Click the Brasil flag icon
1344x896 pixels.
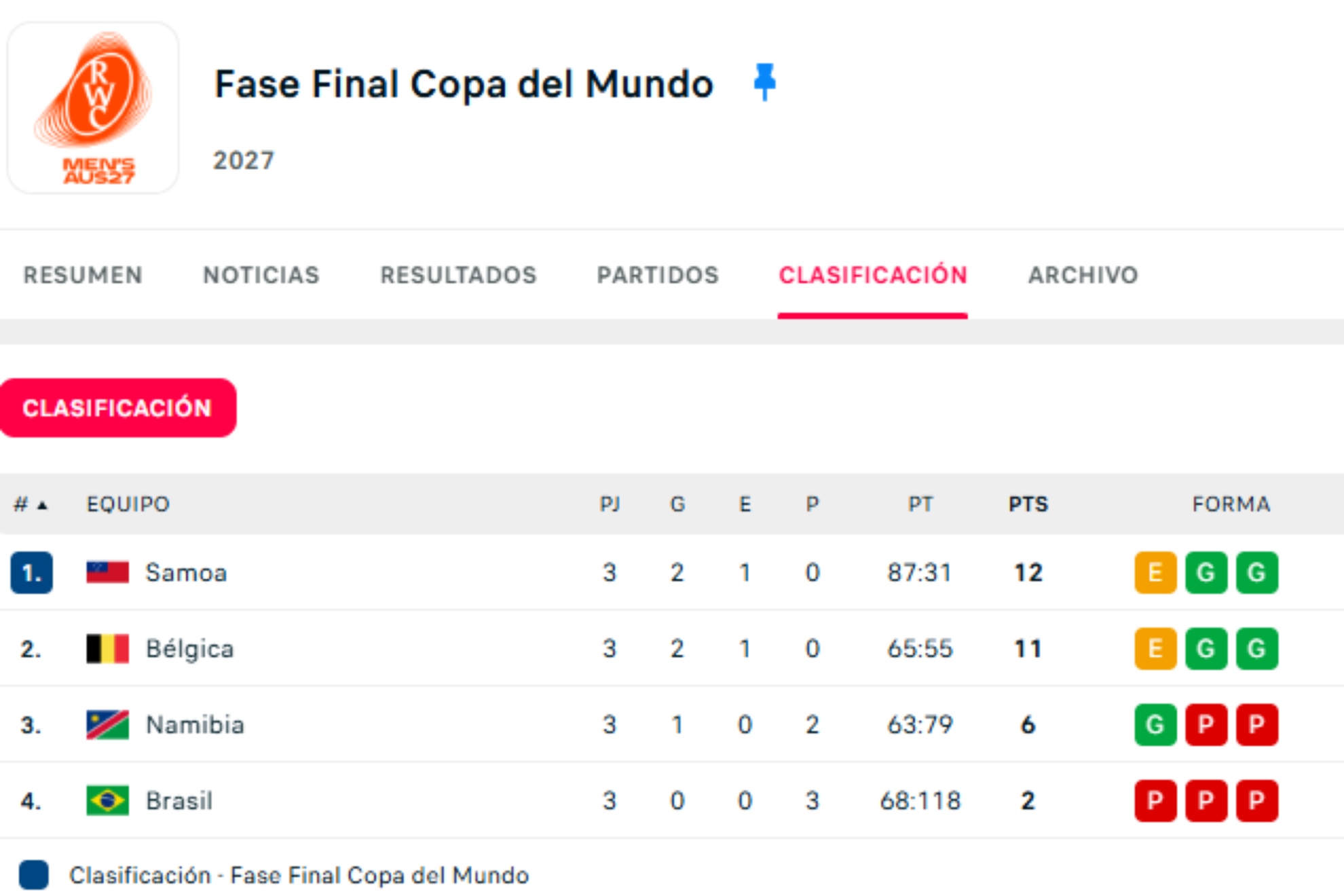pos(107,800)
